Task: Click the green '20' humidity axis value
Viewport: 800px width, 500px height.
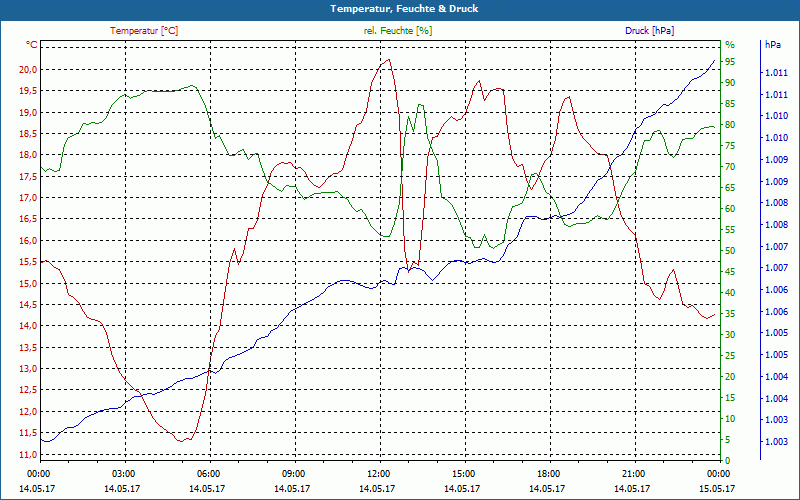Action: click(x=730, y=377)
